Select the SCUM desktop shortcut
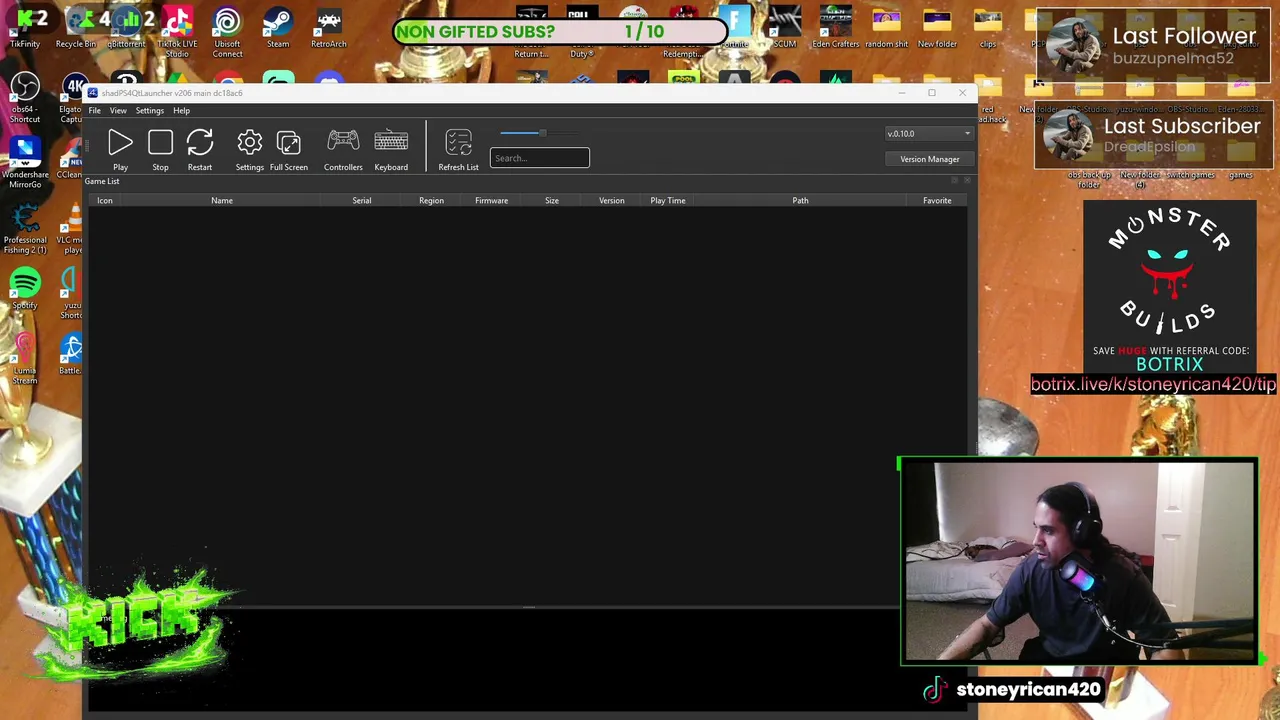 coord(785,28)
